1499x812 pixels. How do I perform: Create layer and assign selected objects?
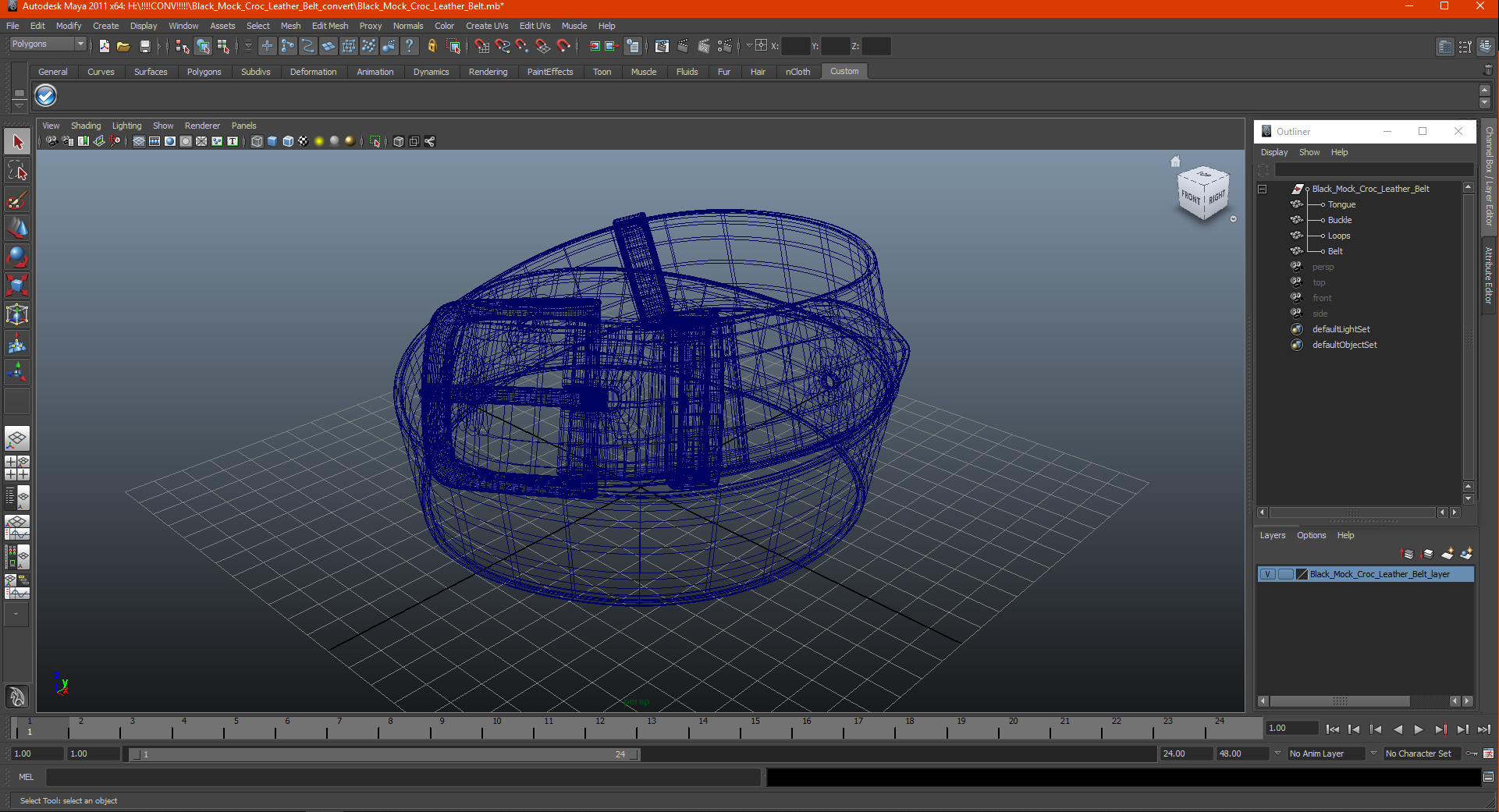point(1466,554)
